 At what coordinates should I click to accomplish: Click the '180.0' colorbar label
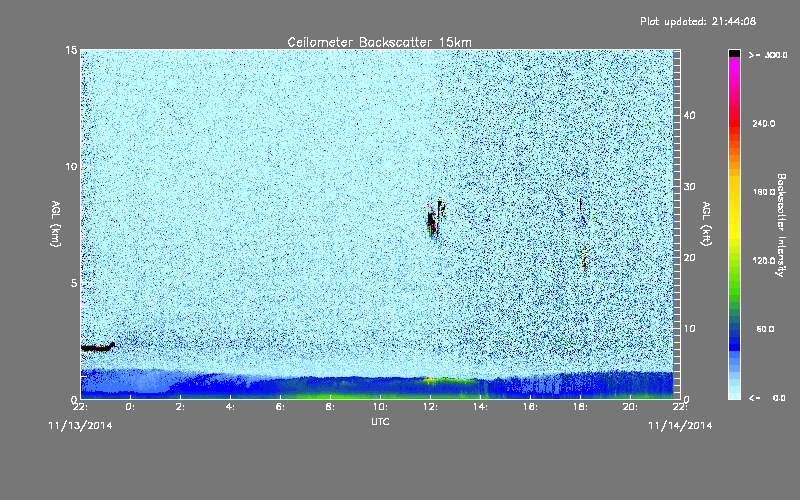(x=764, y=192)
